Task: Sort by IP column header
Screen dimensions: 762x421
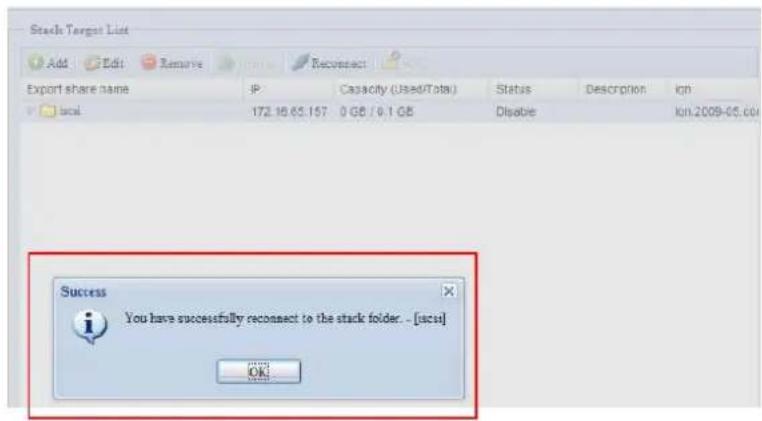Action: tap(256, 89)
